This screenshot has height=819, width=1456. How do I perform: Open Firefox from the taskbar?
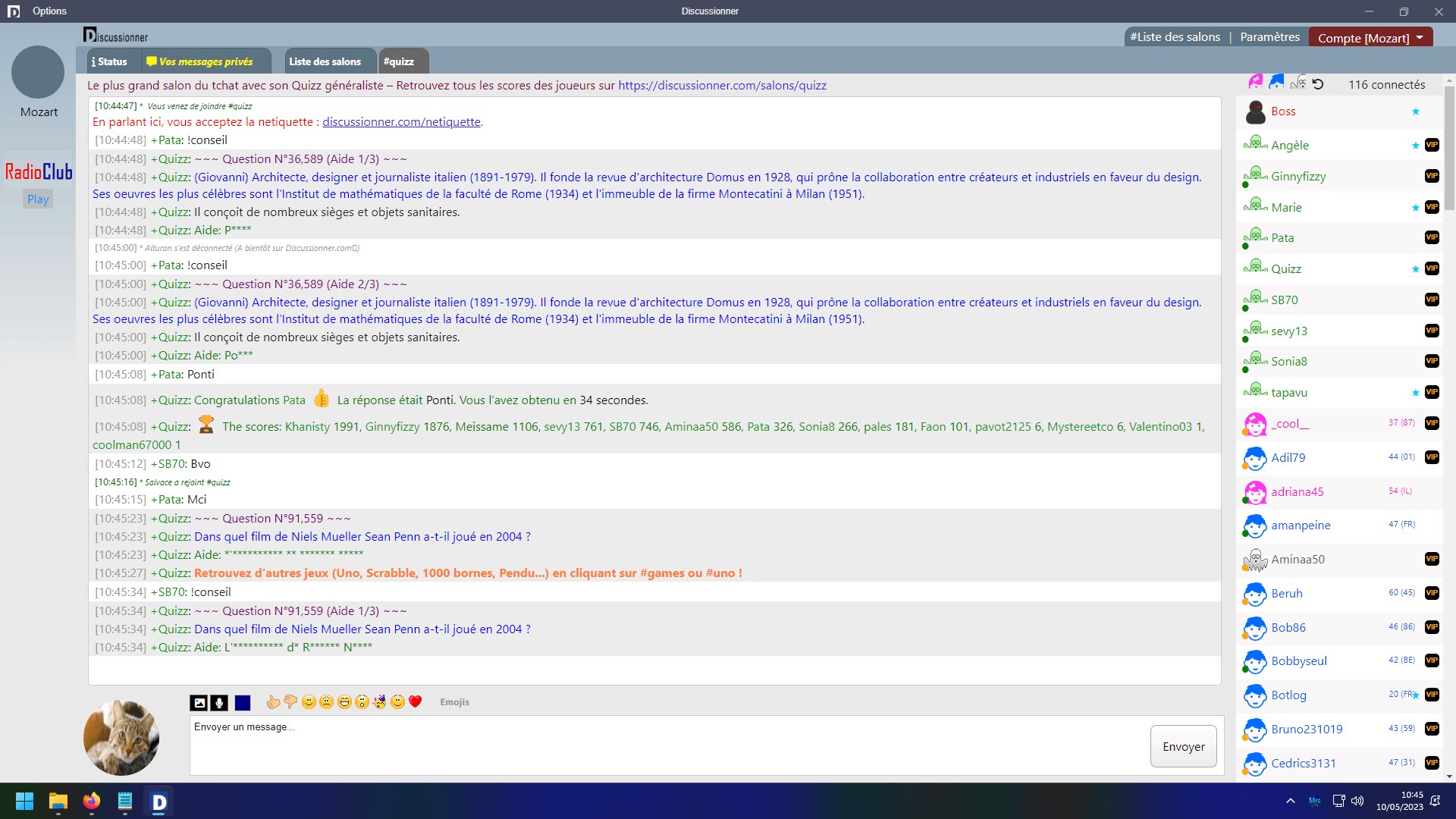[92, 802]
